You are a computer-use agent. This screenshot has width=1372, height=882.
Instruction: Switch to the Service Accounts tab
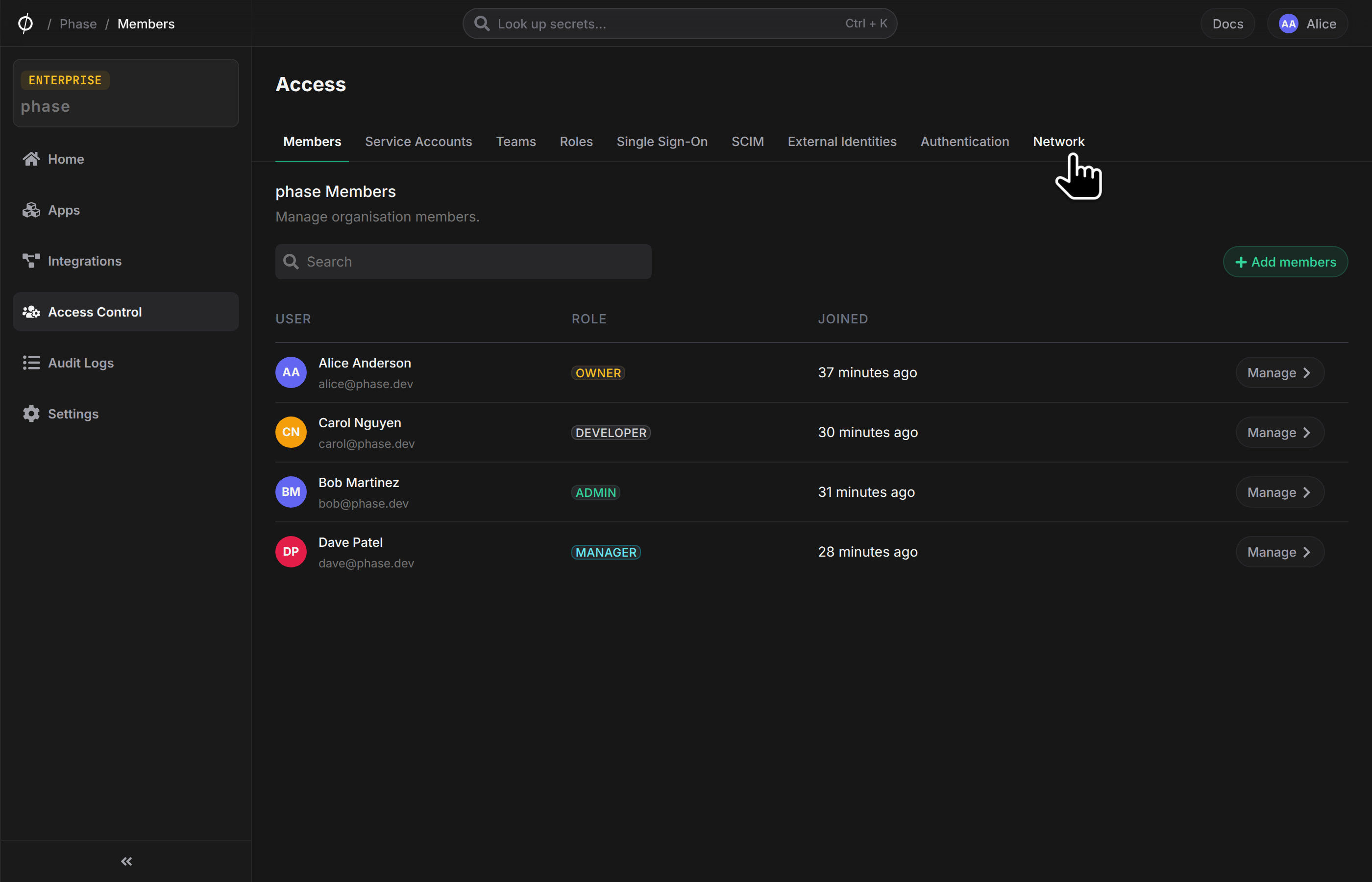click(x=418, y=142)
